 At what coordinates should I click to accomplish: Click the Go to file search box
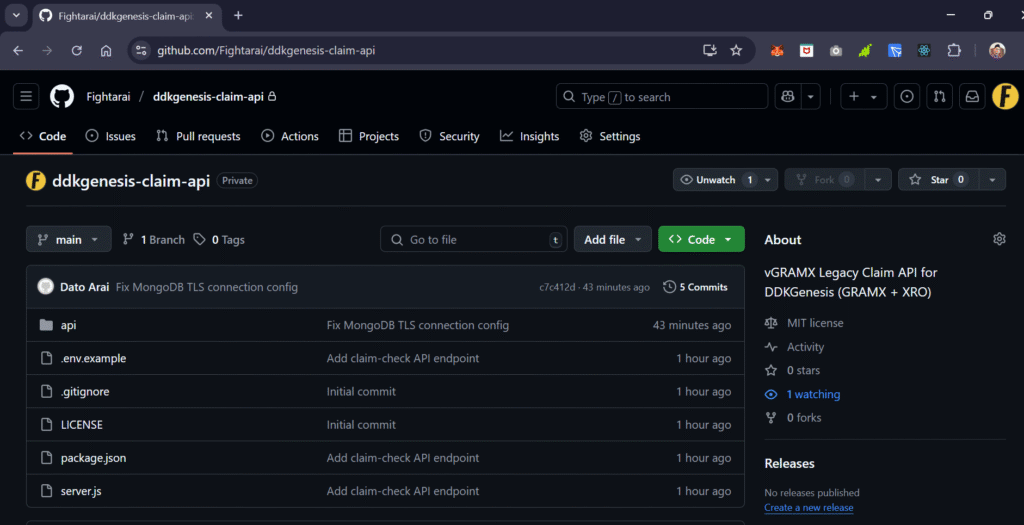[x=473, y=240]
